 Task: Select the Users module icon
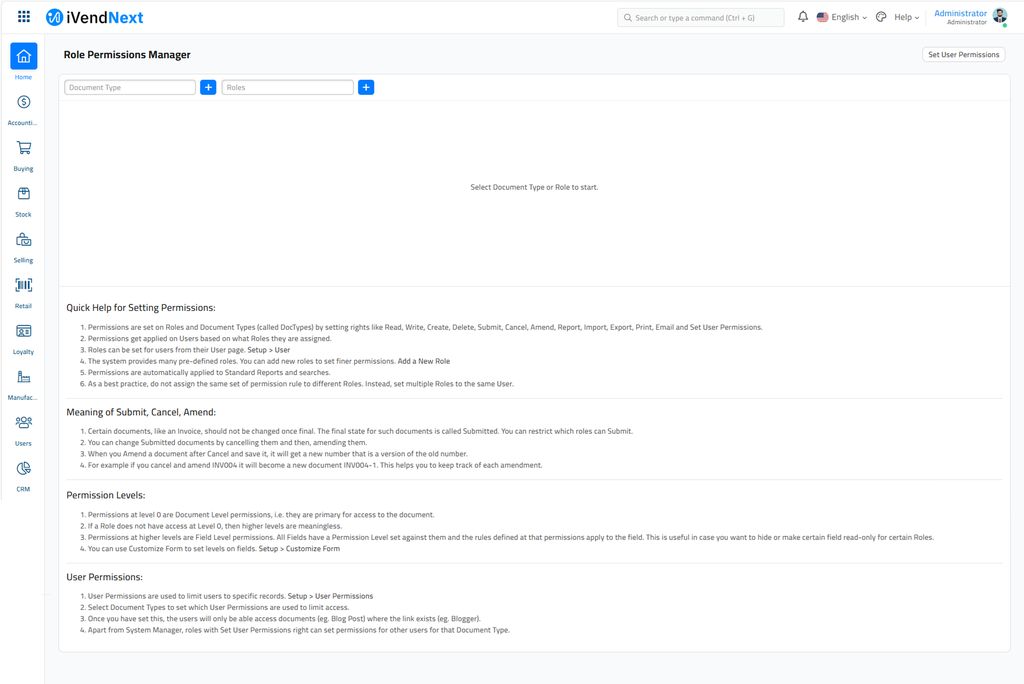(22, 423)
